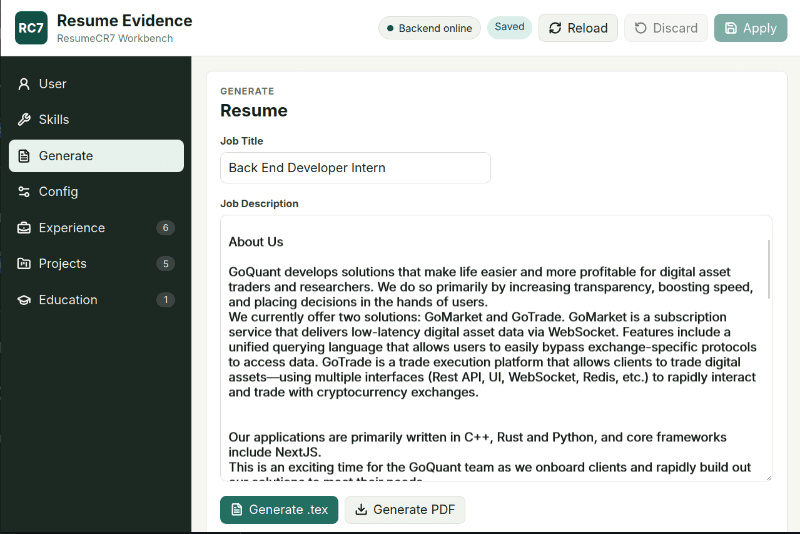The width and height of the screenshot is (800, 534).
Task: Click the Config sliders icon
Action: 23,192
